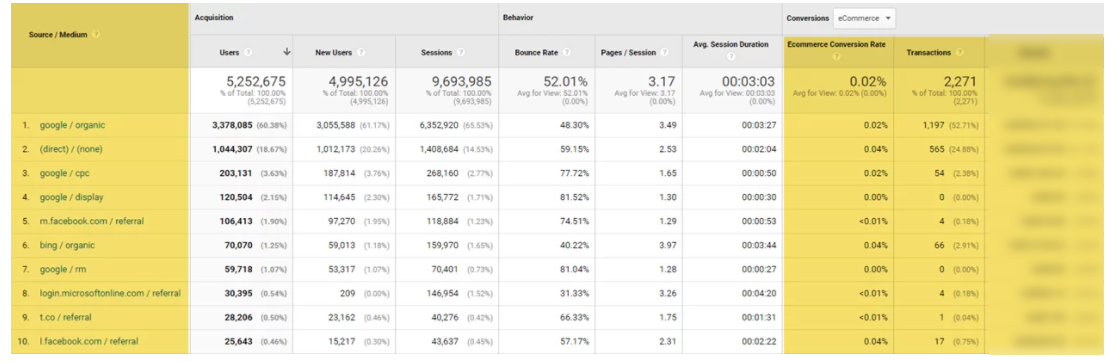The image size is (1110, 363).
Task: Open the t.co / referral source
Action: tap(66, 318)
